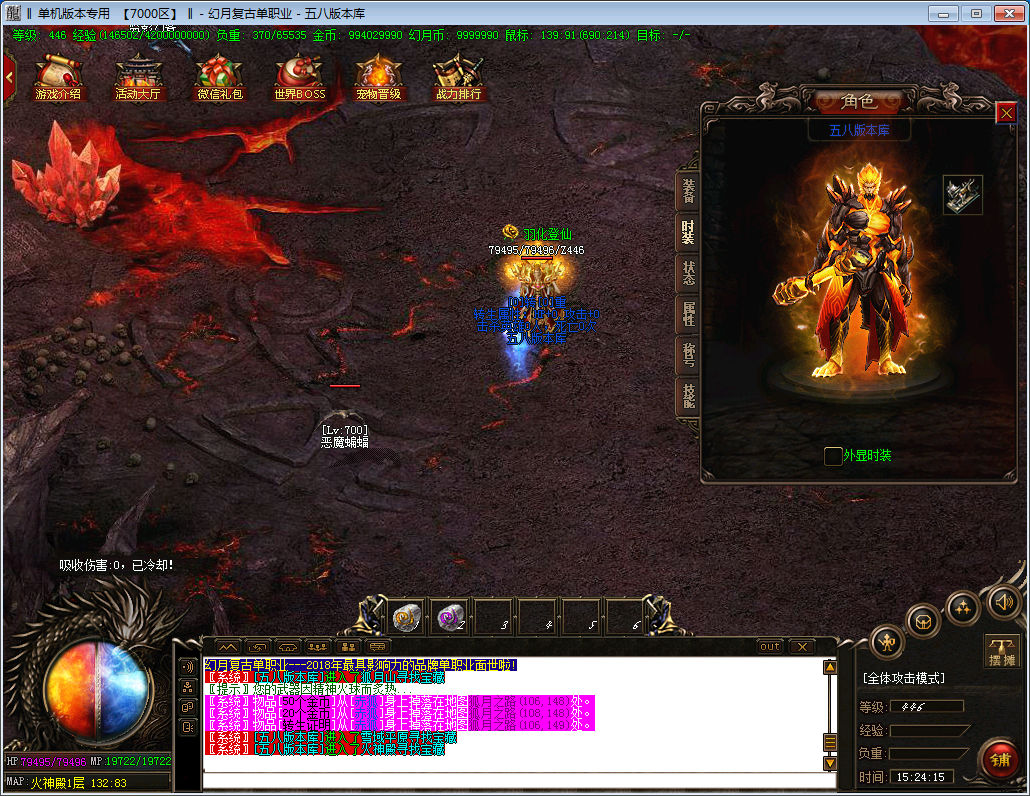Click the 五八版本库 name in character panel
Viewport: 1030px width, 796px height.
[x=859, y=130]
